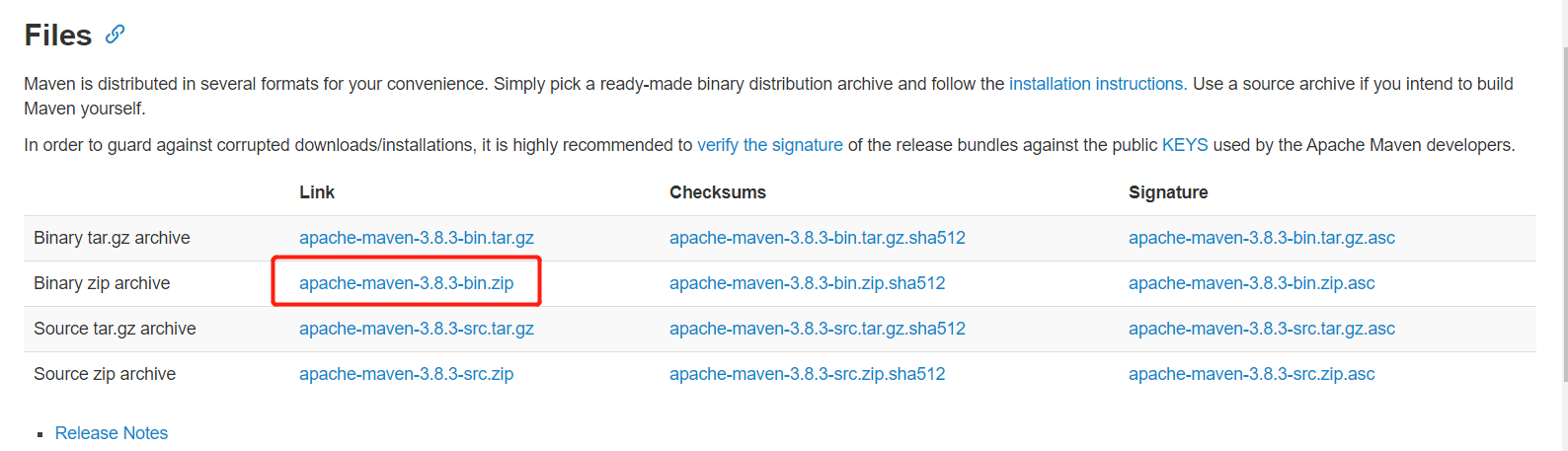1568x451 pixels.
Task: Download apache-maven-3.8.3-src.zip
Action: 407,374
